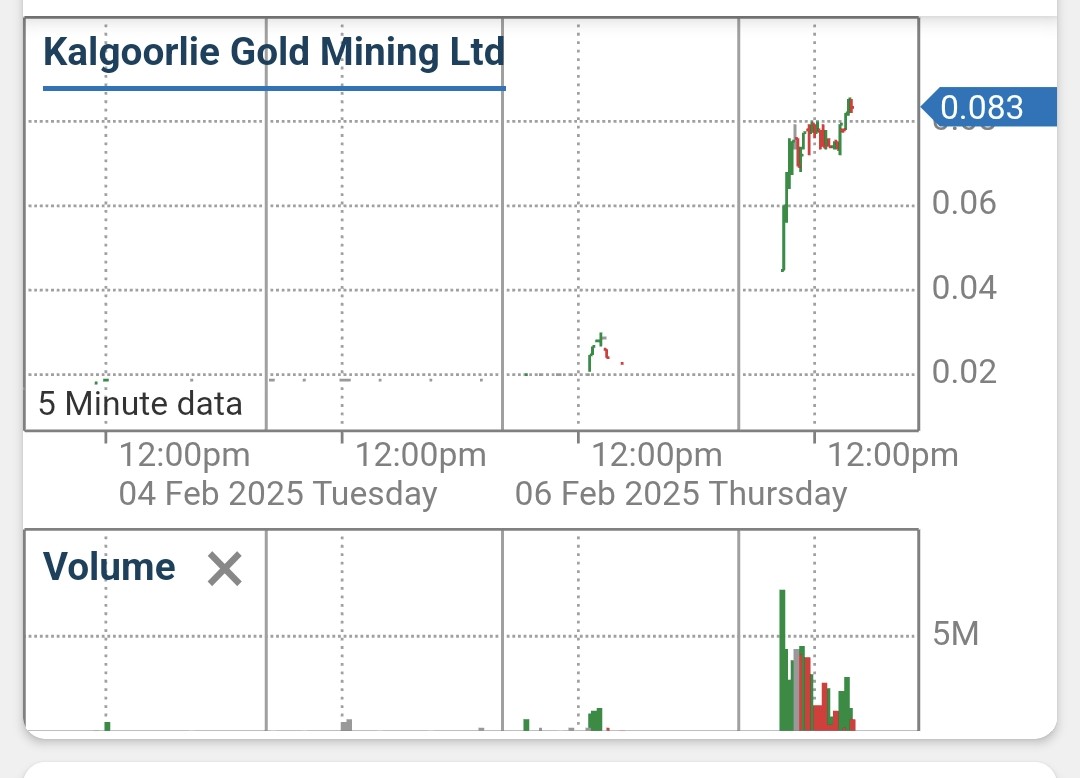This screenshot has width=1080, height=778.
Task: Click the blue underline beneath the chart title
Action: [274, 89]
